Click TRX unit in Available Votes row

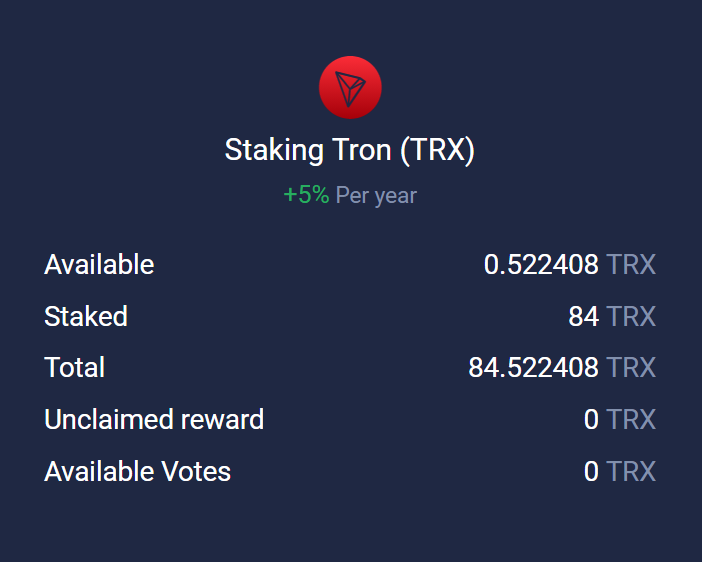pyautogui.click(x=631, y=471)
